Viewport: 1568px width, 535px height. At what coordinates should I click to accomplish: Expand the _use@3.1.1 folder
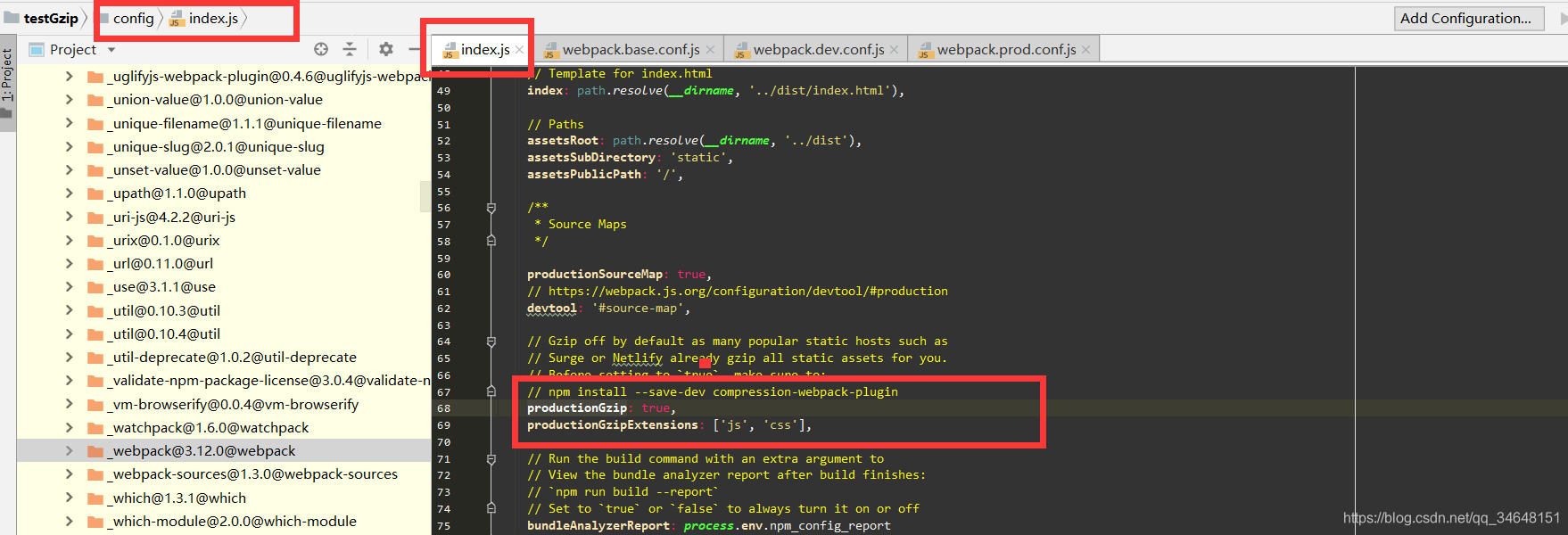pos(70,286)
